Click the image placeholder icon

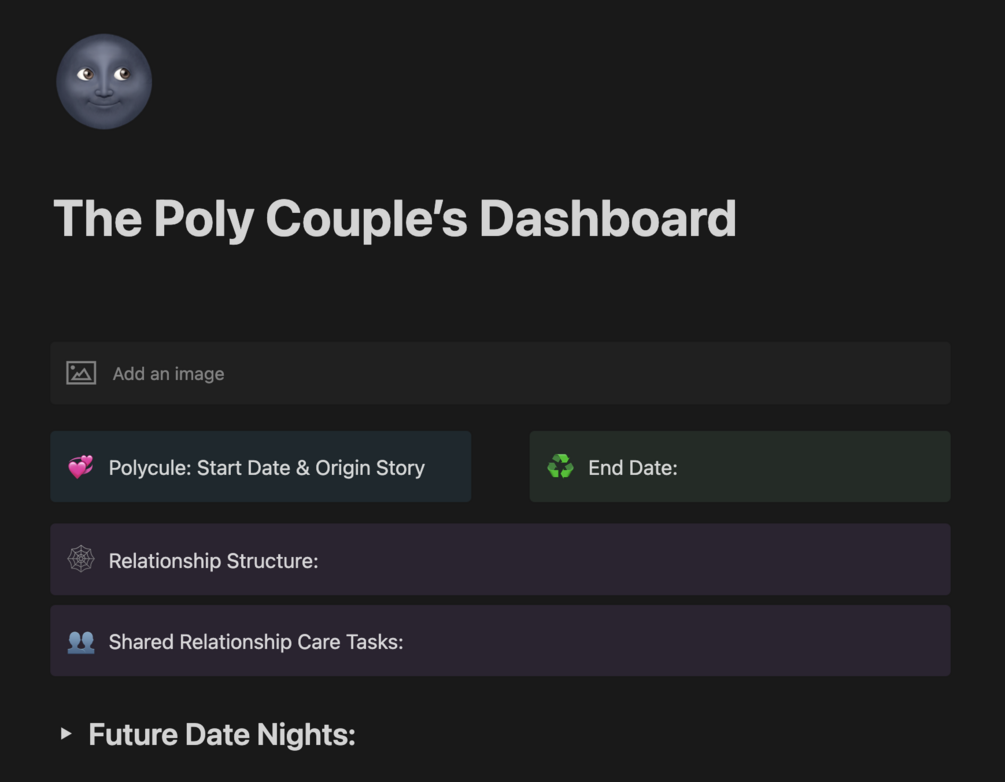(81, 373)
